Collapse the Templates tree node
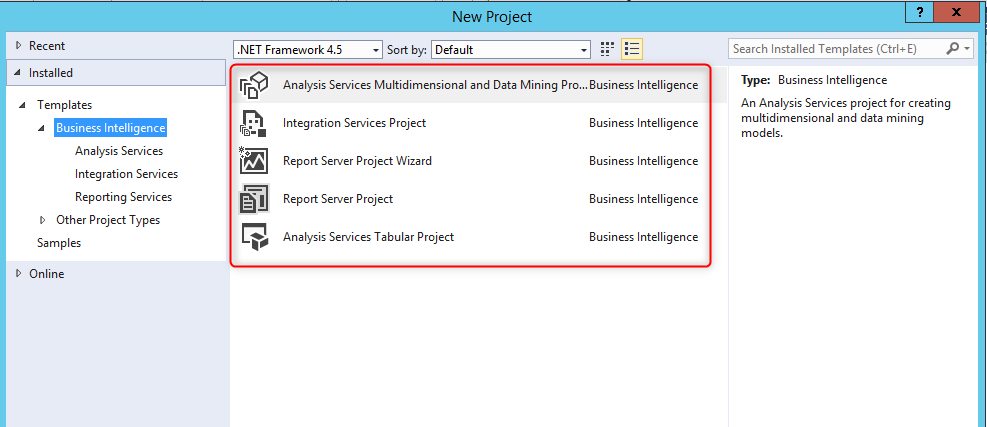Viewport: 987px width, 427px height. point(23,105)
